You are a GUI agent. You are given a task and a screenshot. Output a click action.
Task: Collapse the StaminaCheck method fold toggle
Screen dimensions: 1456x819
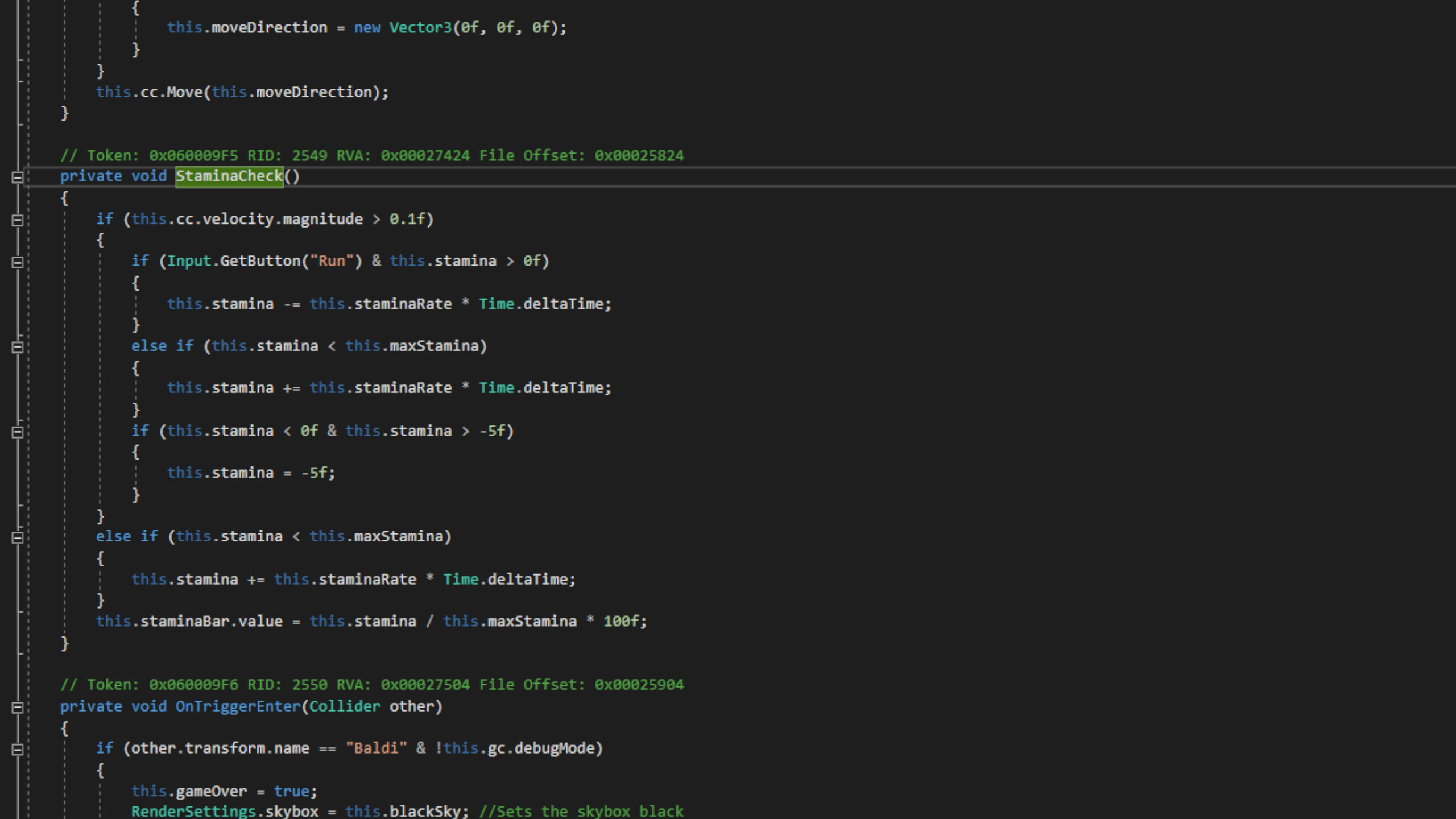coord(17,177)
